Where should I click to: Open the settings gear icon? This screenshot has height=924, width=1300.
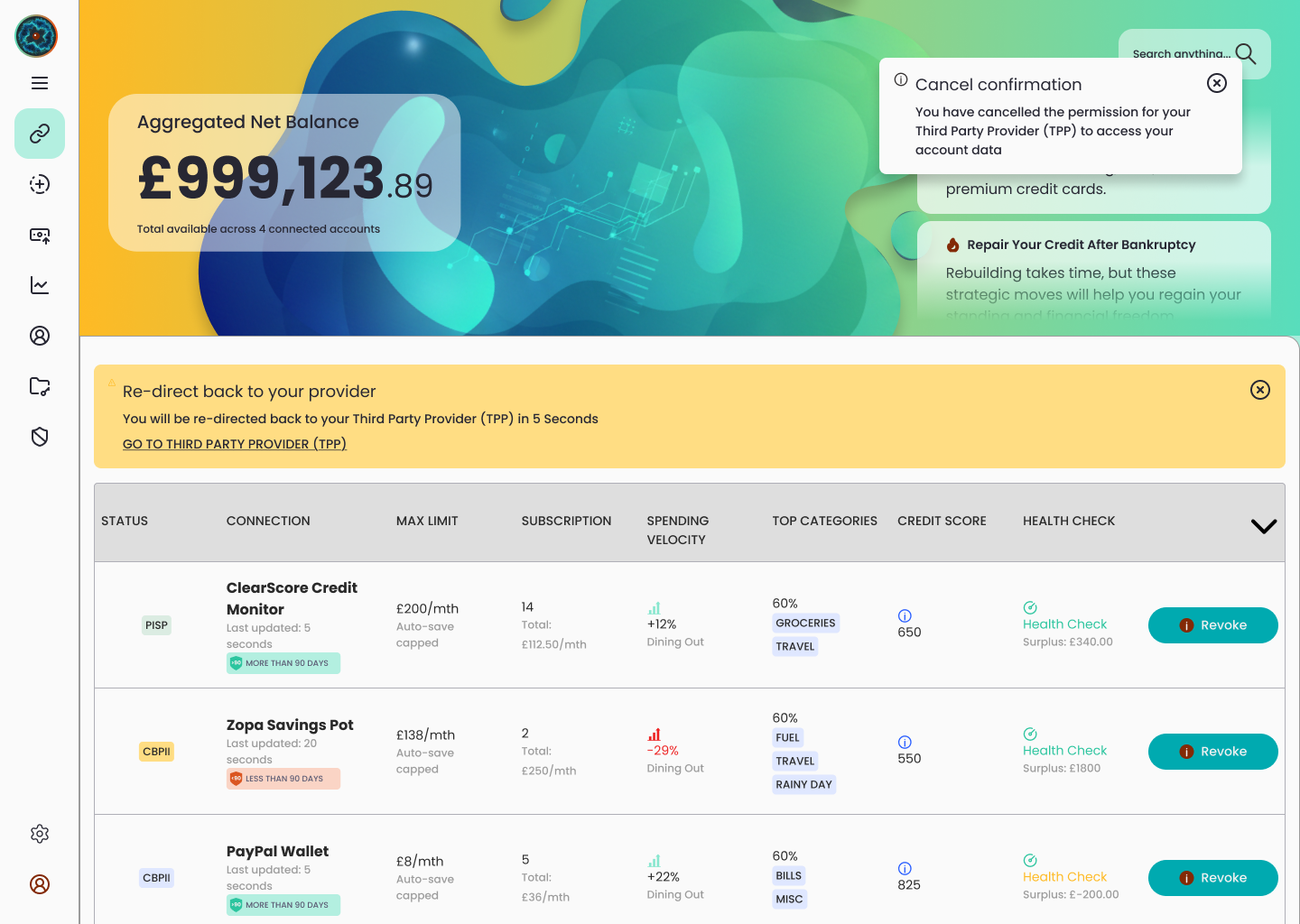tap(40, 834)
